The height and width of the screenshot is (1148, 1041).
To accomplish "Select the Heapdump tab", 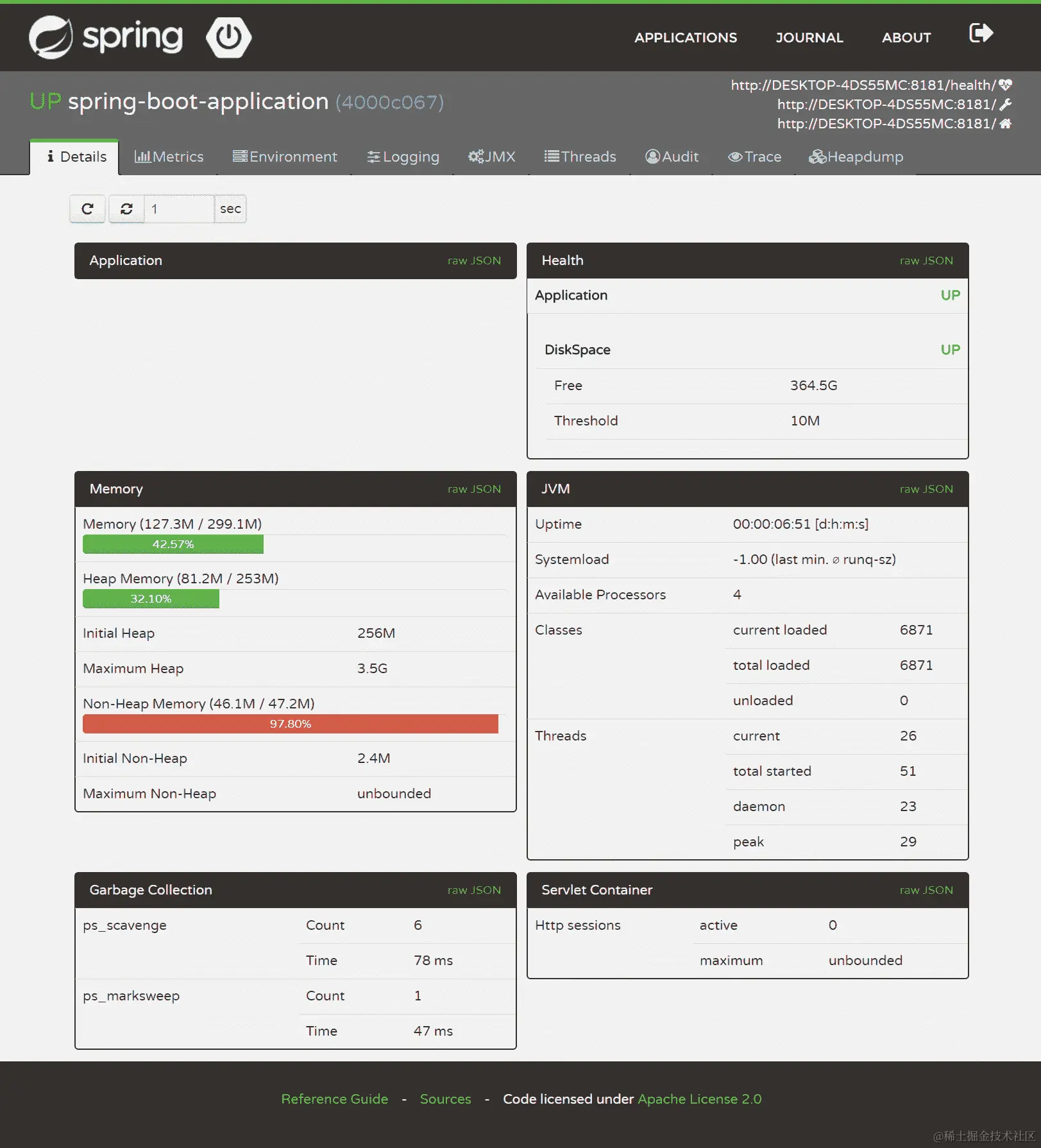I will [x=856, y=157].
